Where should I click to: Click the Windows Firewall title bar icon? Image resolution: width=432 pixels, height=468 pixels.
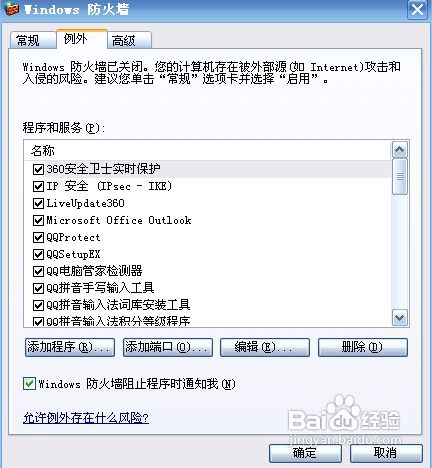[x=12, y=9]
